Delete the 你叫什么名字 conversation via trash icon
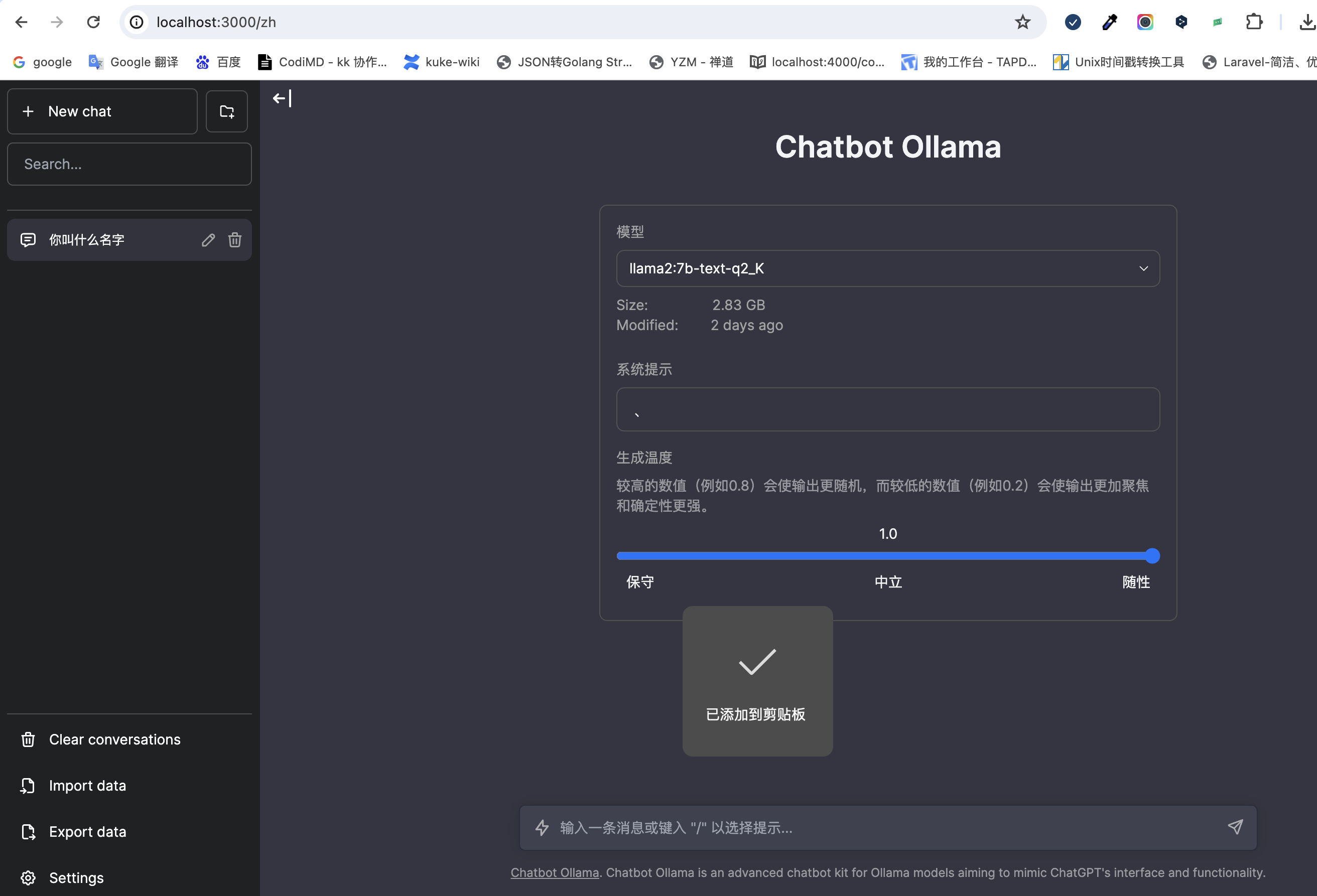 pyautogui.click(x=234, y=240)
